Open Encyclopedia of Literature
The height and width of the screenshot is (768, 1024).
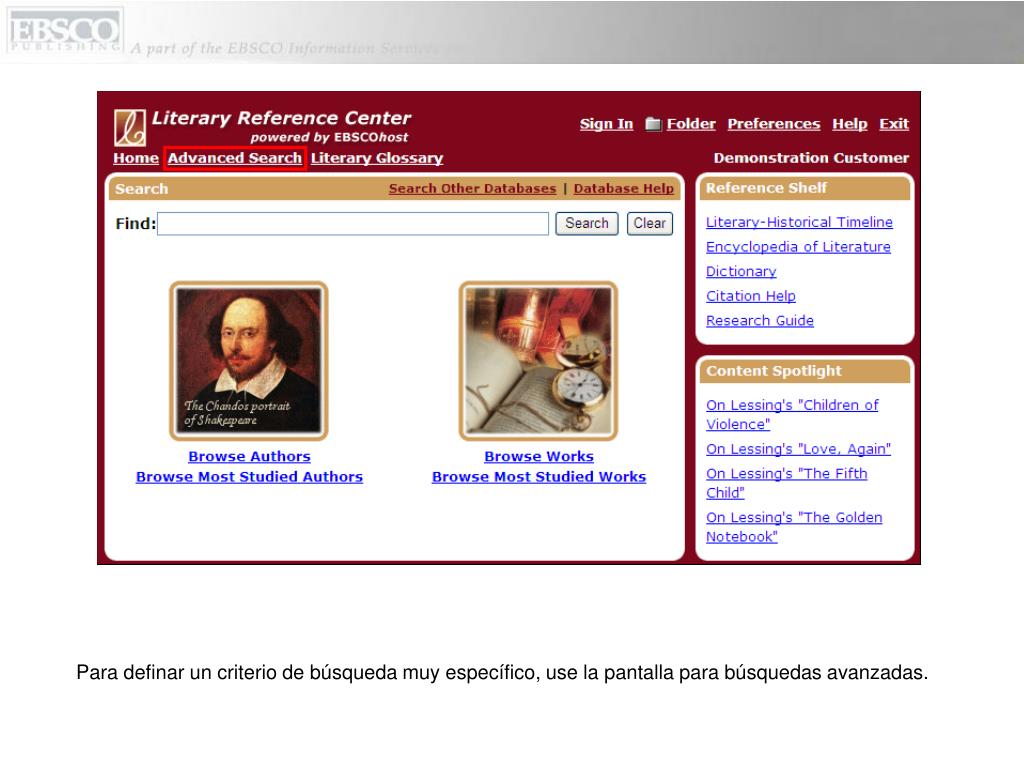click(x=798, y=247)
